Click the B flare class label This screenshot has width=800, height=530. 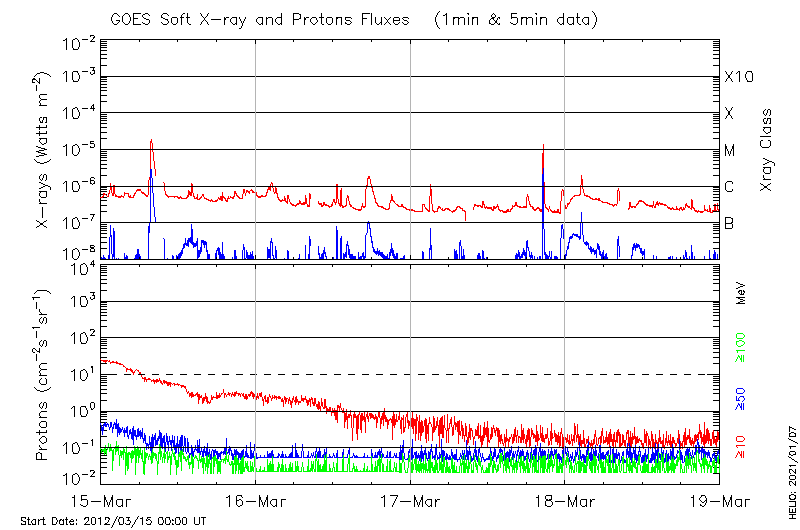click(x=729, y=224)
